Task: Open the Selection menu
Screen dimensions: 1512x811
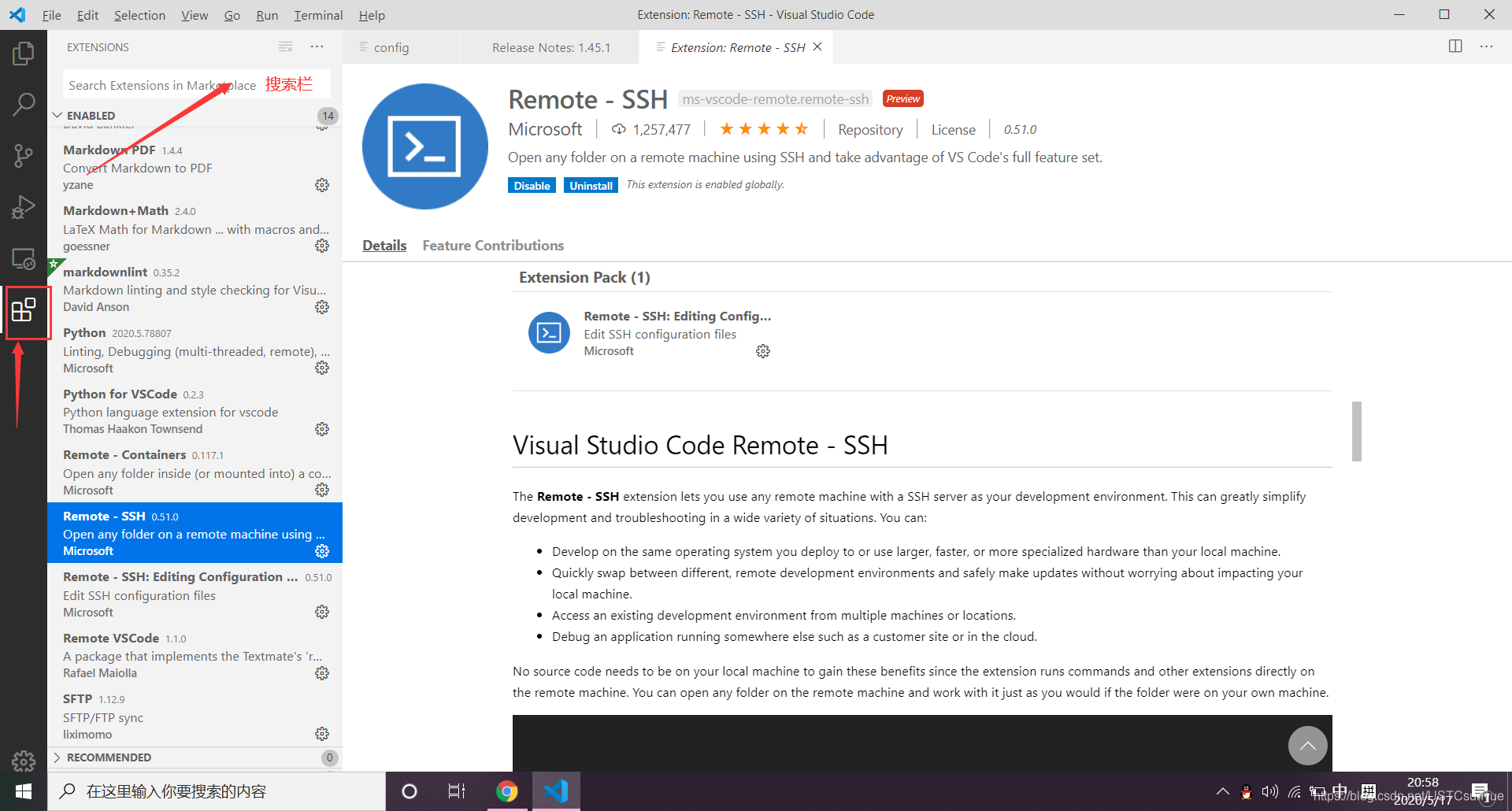Action: pyautogui.click(x=139, y=15)
